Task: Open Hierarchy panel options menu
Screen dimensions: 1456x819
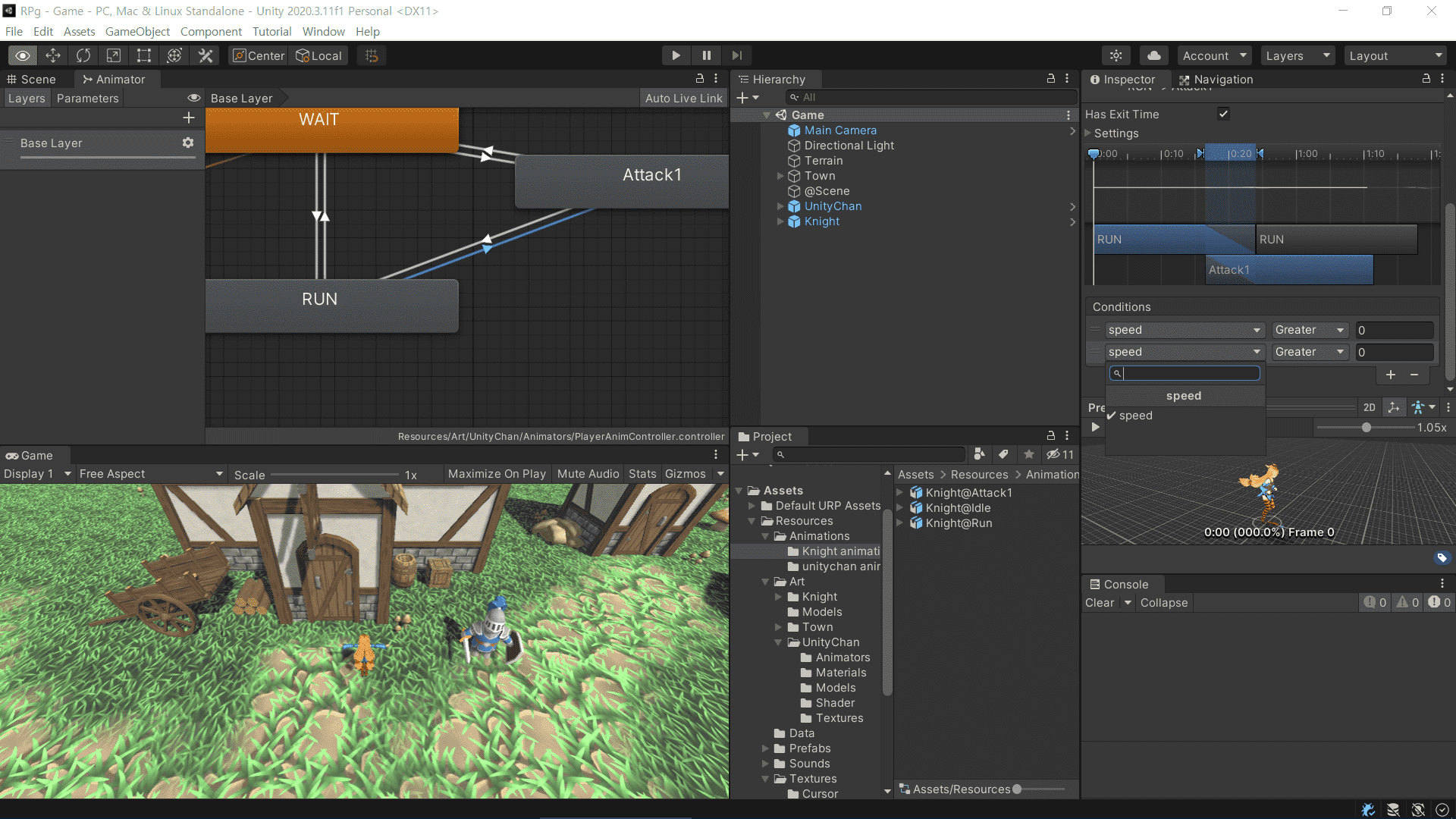Action: point(1067,79)
